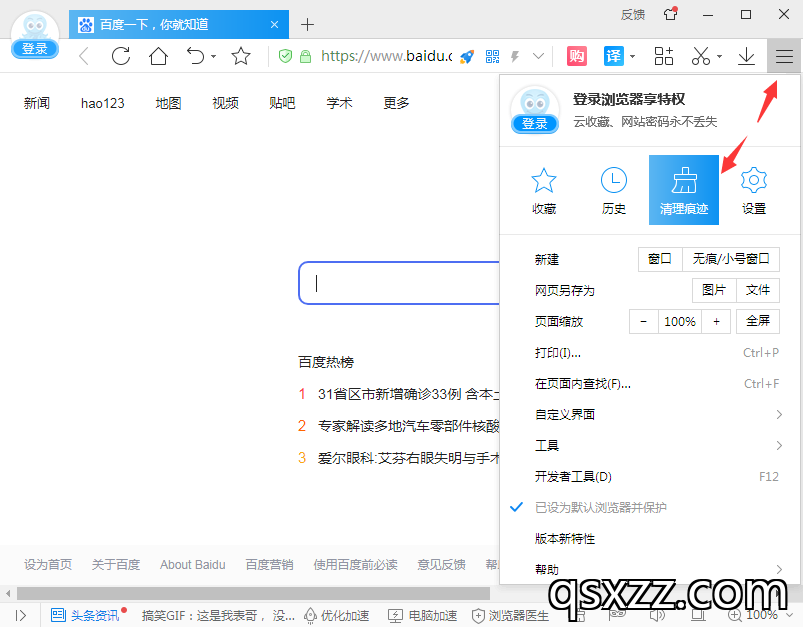The image size is (803, 627).
Task: Open a new tab with plus button
Action: 307,25
